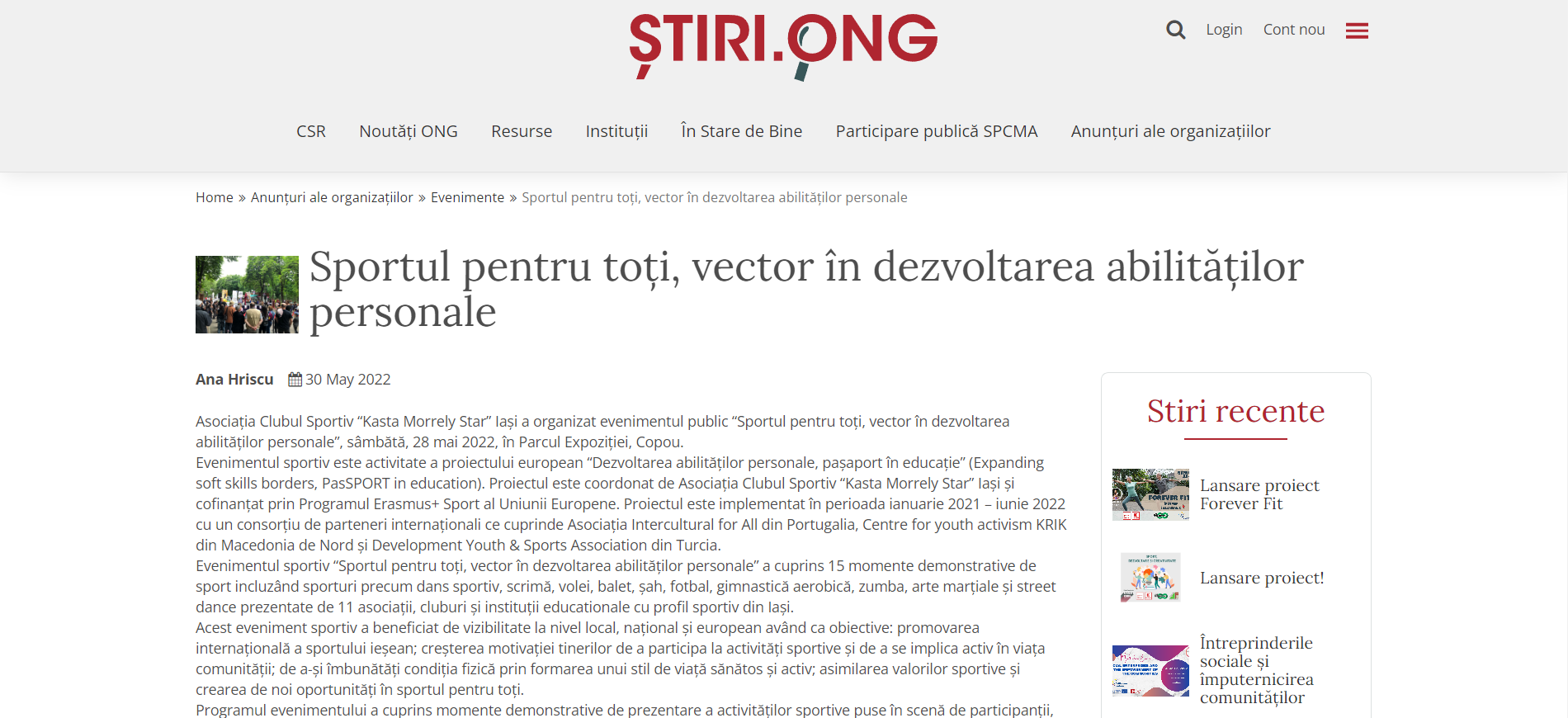
Task: Click the Stiri recente heading
Action: [1235, 411]
